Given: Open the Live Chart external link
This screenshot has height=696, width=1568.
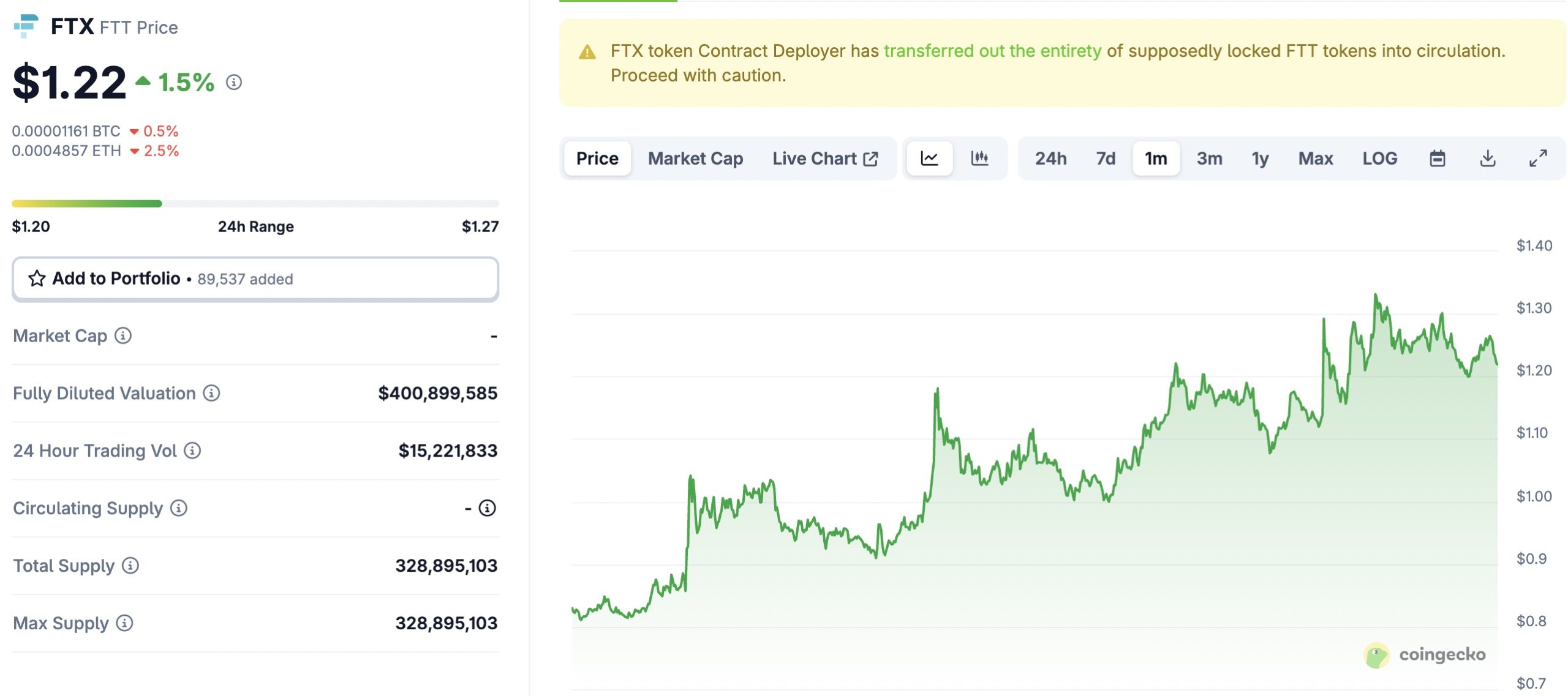Looking at the screenshot, I should click(824, 158).
